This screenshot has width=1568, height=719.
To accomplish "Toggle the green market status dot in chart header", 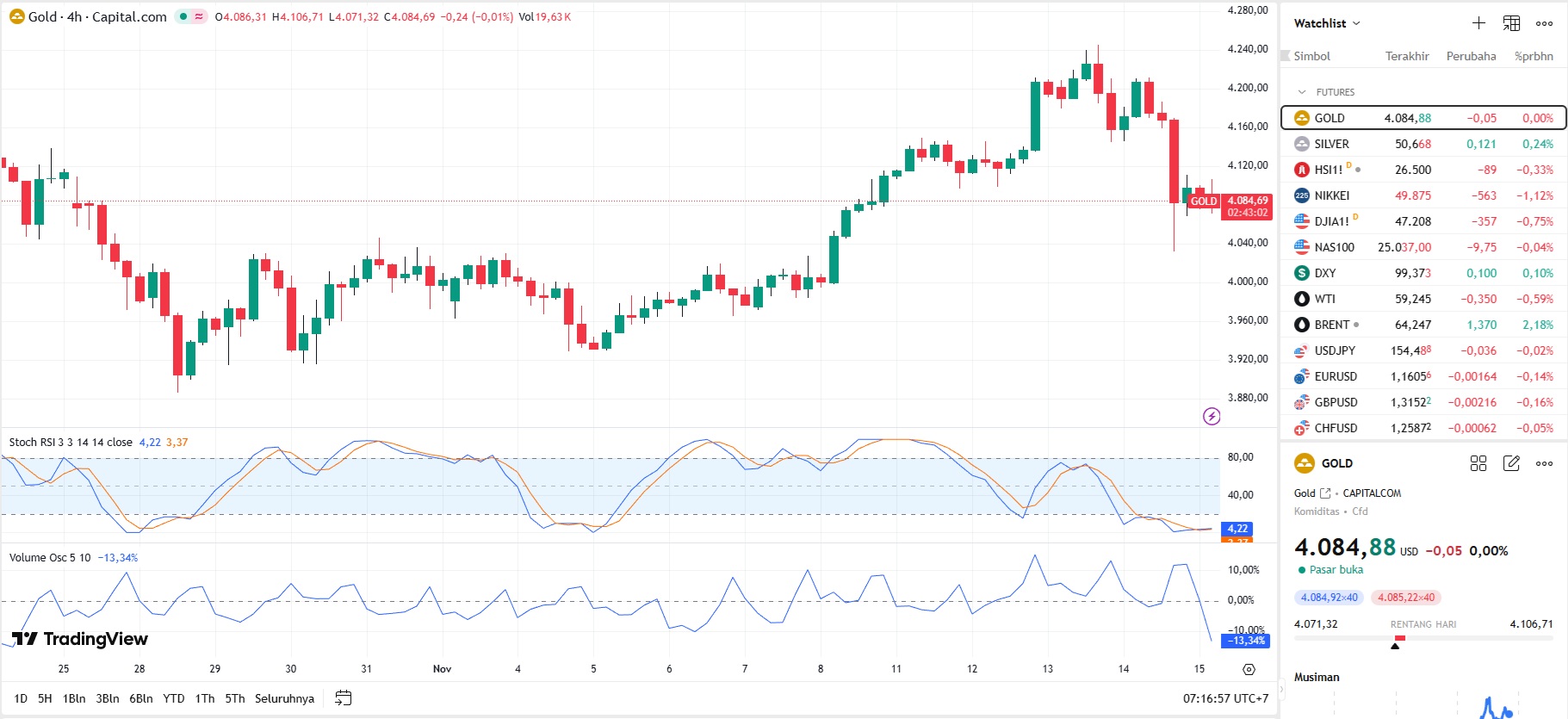I will click(x=183, y=16).
